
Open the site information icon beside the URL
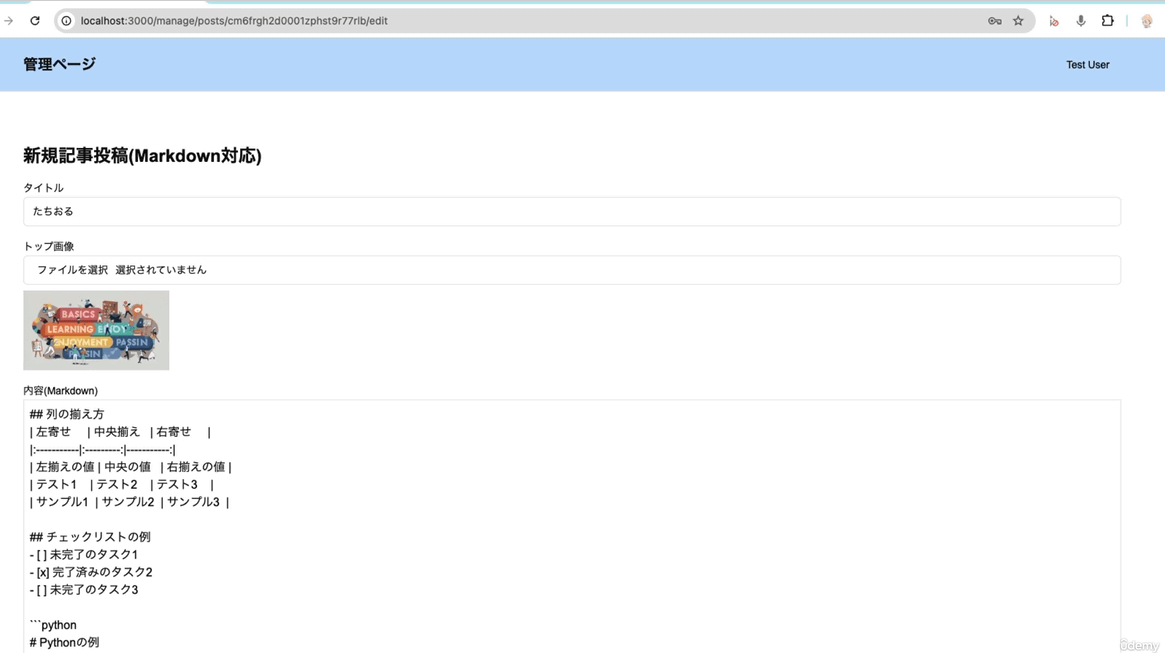click(67, 21)
